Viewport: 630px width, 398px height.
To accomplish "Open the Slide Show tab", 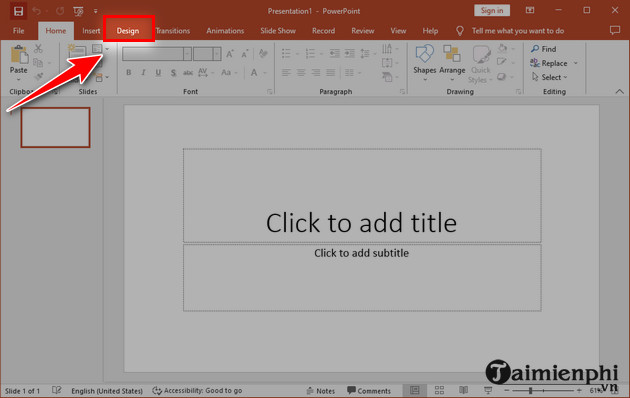I will [x=278, y=31].
